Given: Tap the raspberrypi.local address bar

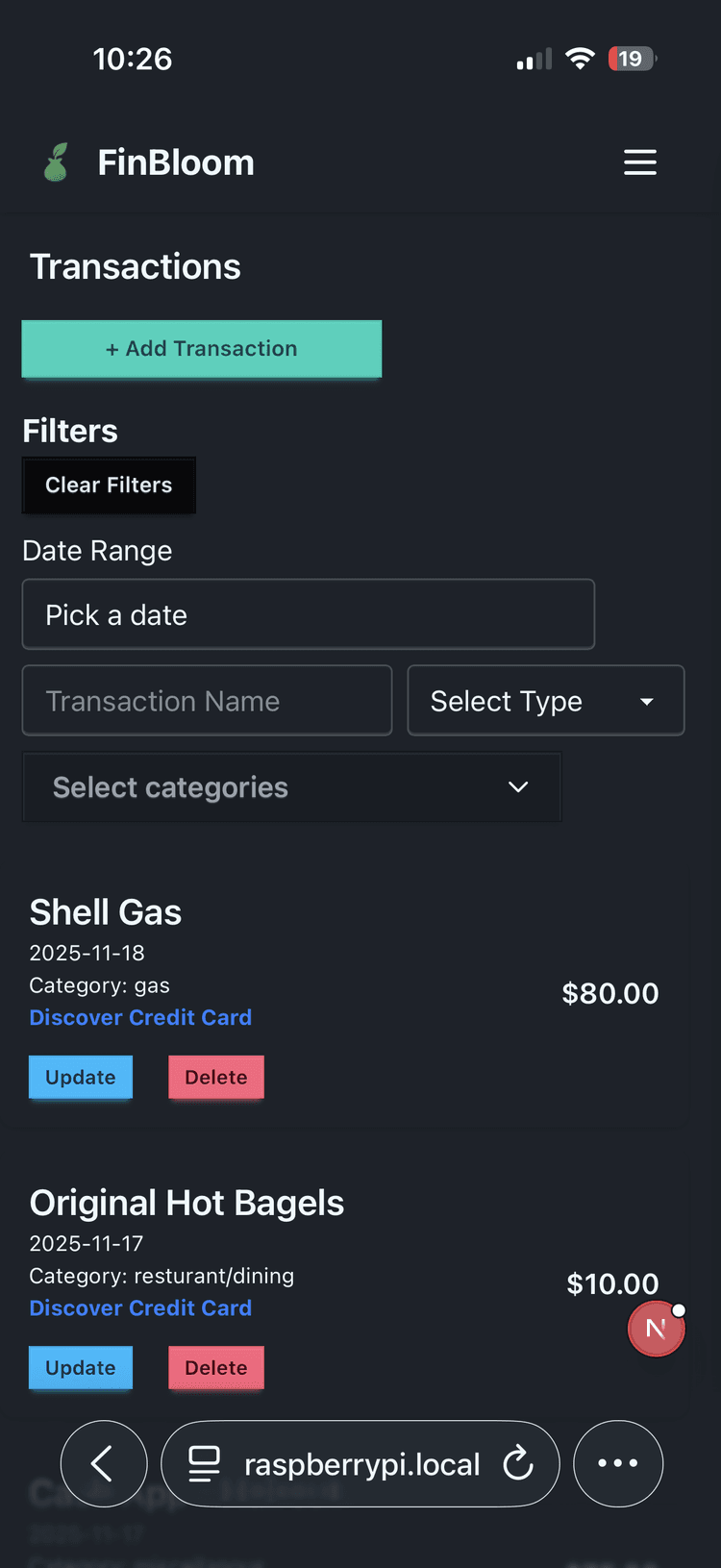Looking at the screenshot, I should [361, 1463].
